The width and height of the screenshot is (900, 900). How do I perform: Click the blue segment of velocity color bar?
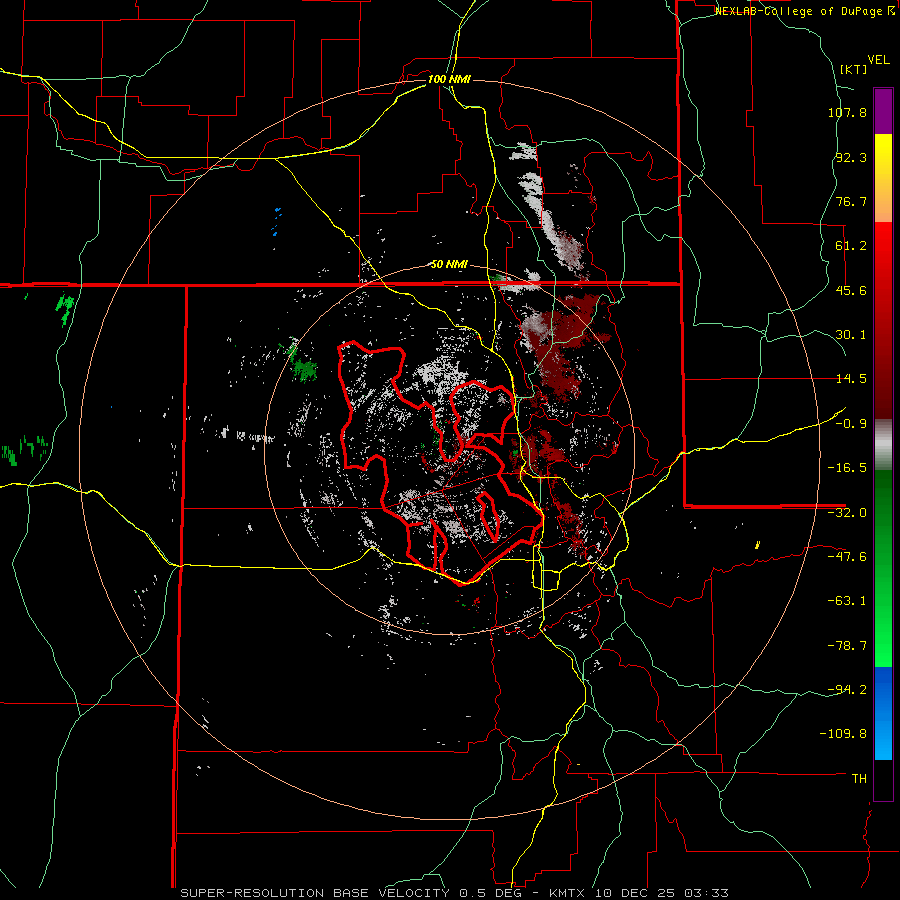click(883, 713)
